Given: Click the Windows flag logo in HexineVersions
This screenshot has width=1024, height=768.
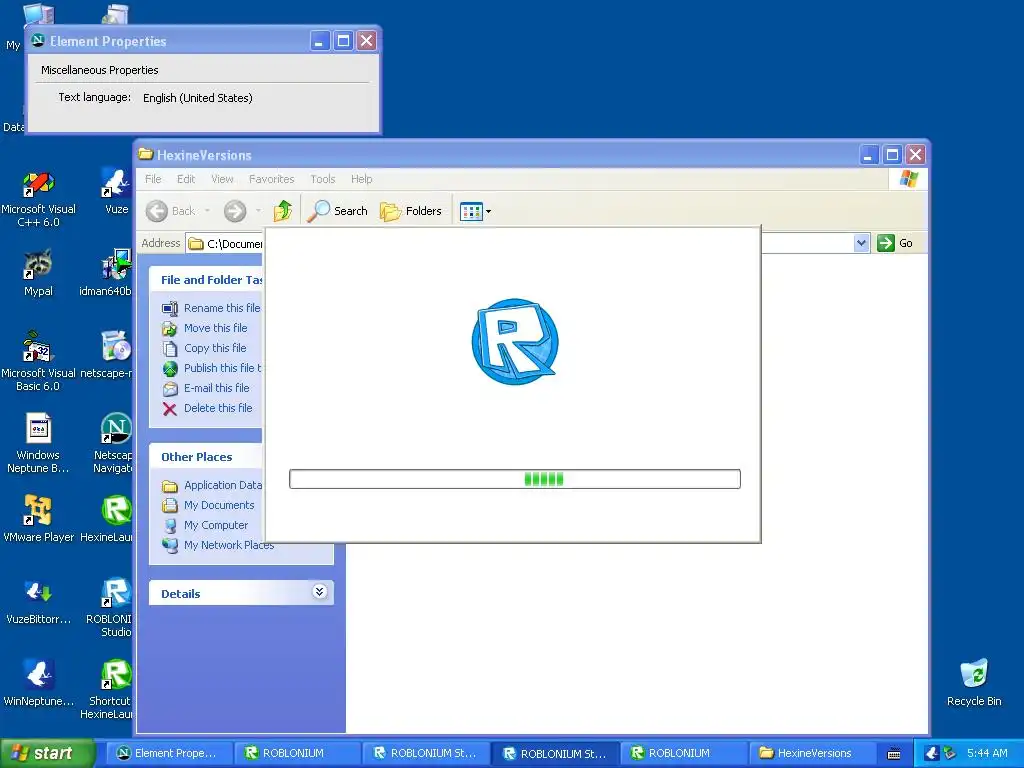Looking at the screenshot, I should coord(908,179).
